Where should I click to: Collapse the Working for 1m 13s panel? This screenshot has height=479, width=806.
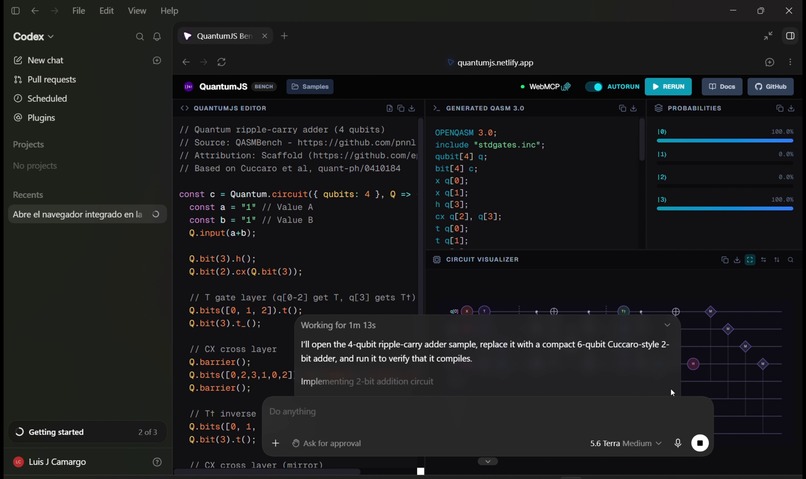(667, 325)
